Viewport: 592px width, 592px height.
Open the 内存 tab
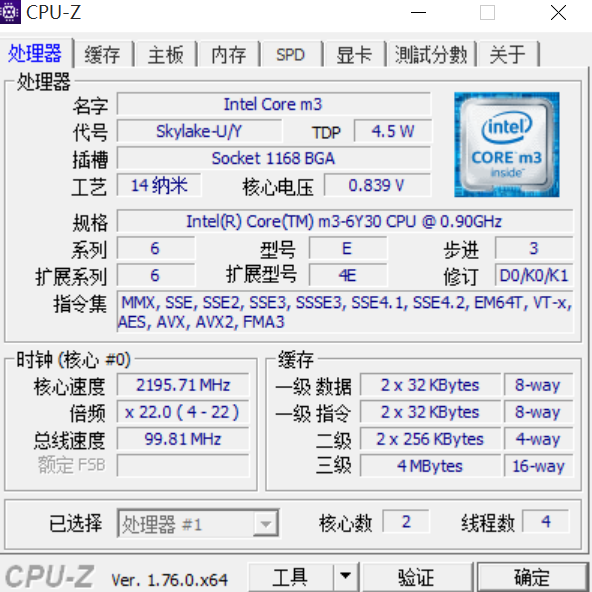(229, 54)
